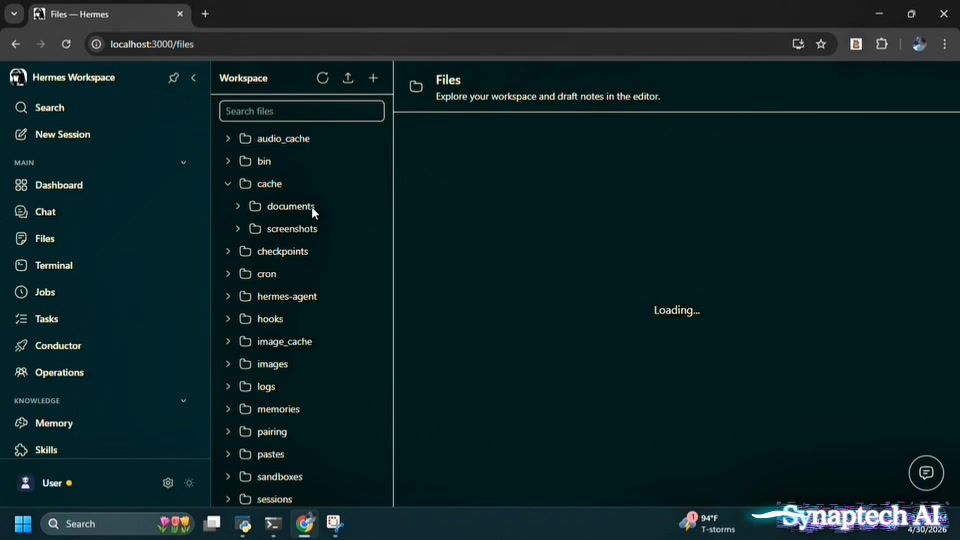960x540 pixels.
Task: Open the browser profile avatar
Action: pos(919,44)
